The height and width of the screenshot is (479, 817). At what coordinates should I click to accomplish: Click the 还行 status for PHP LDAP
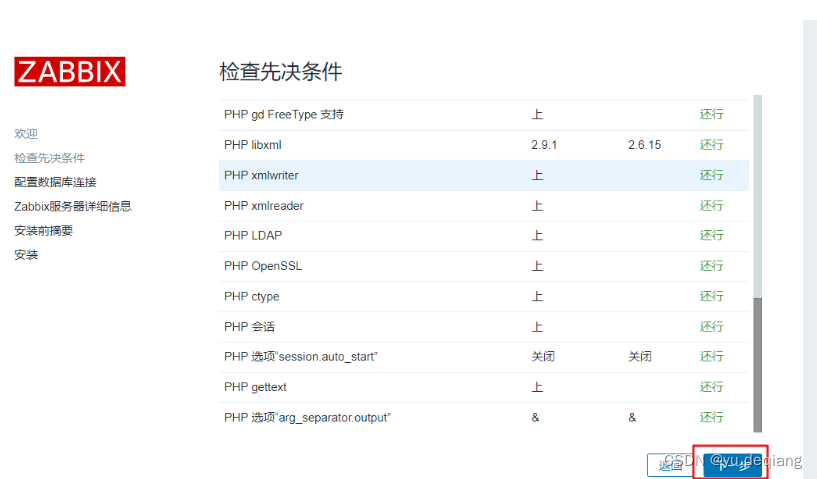coord(711,236)
